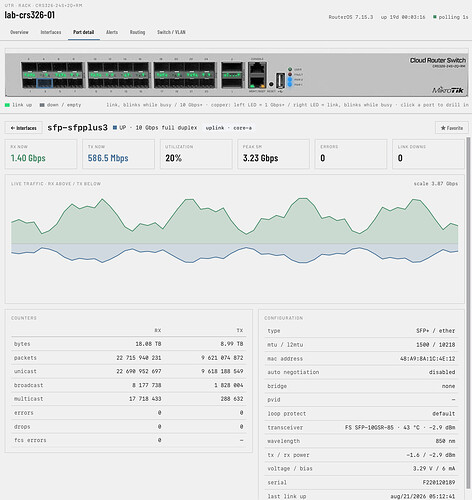Click RX broadcast value 8 177 738
This screenshot has height=500, width=472.
tap(147, 385)
